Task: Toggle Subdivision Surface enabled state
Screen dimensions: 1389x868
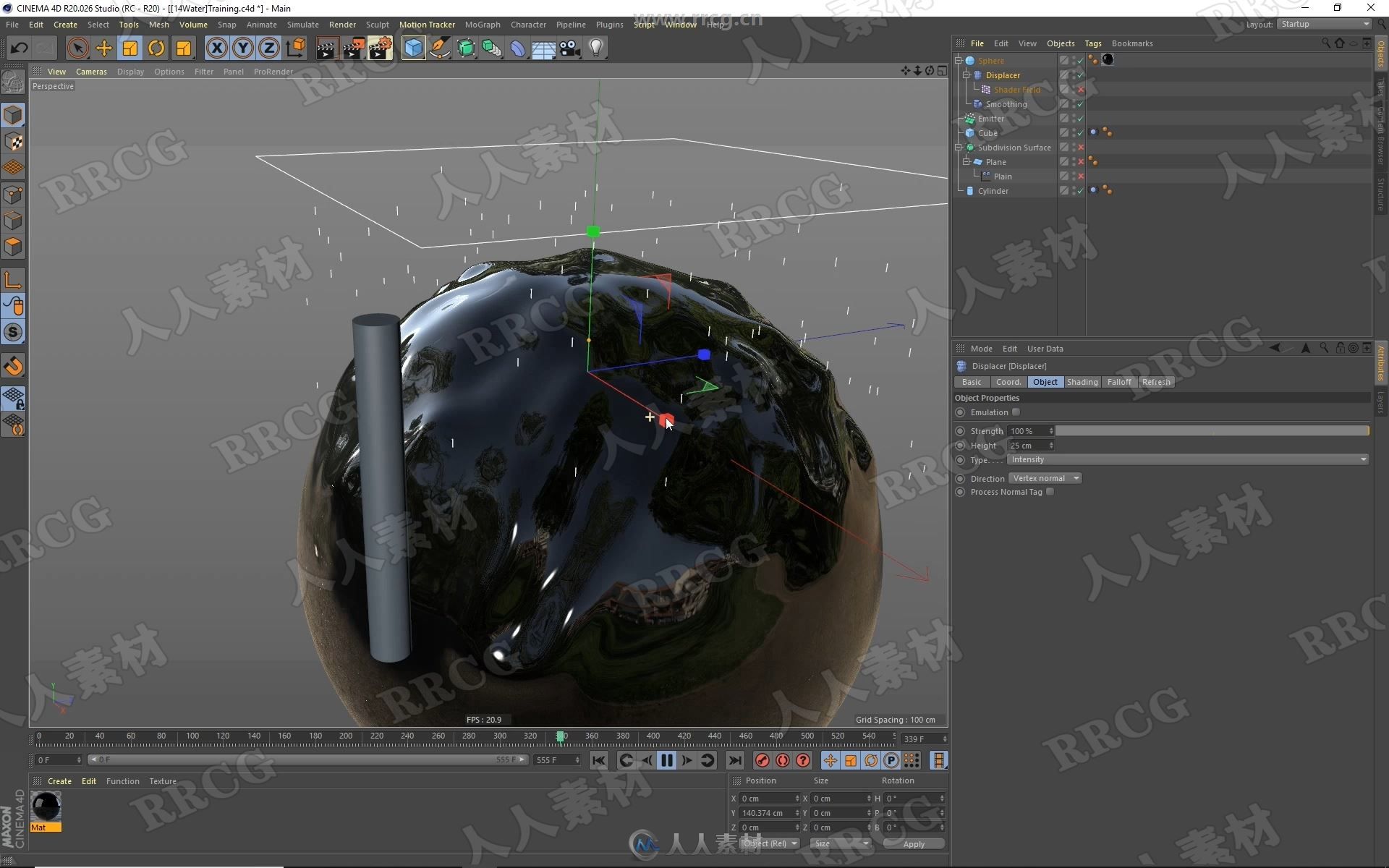Action: pyautogui.click(x=1081, y=148)
